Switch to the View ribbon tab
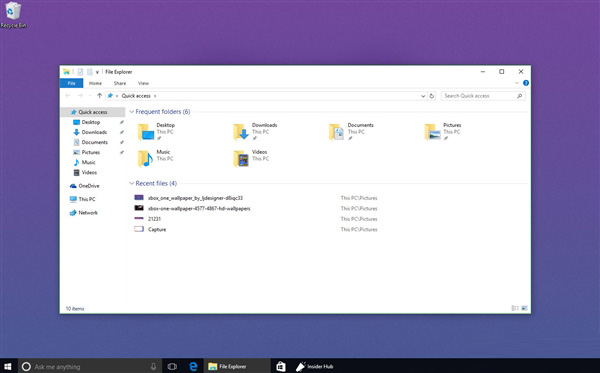 (x=143, y=83)
